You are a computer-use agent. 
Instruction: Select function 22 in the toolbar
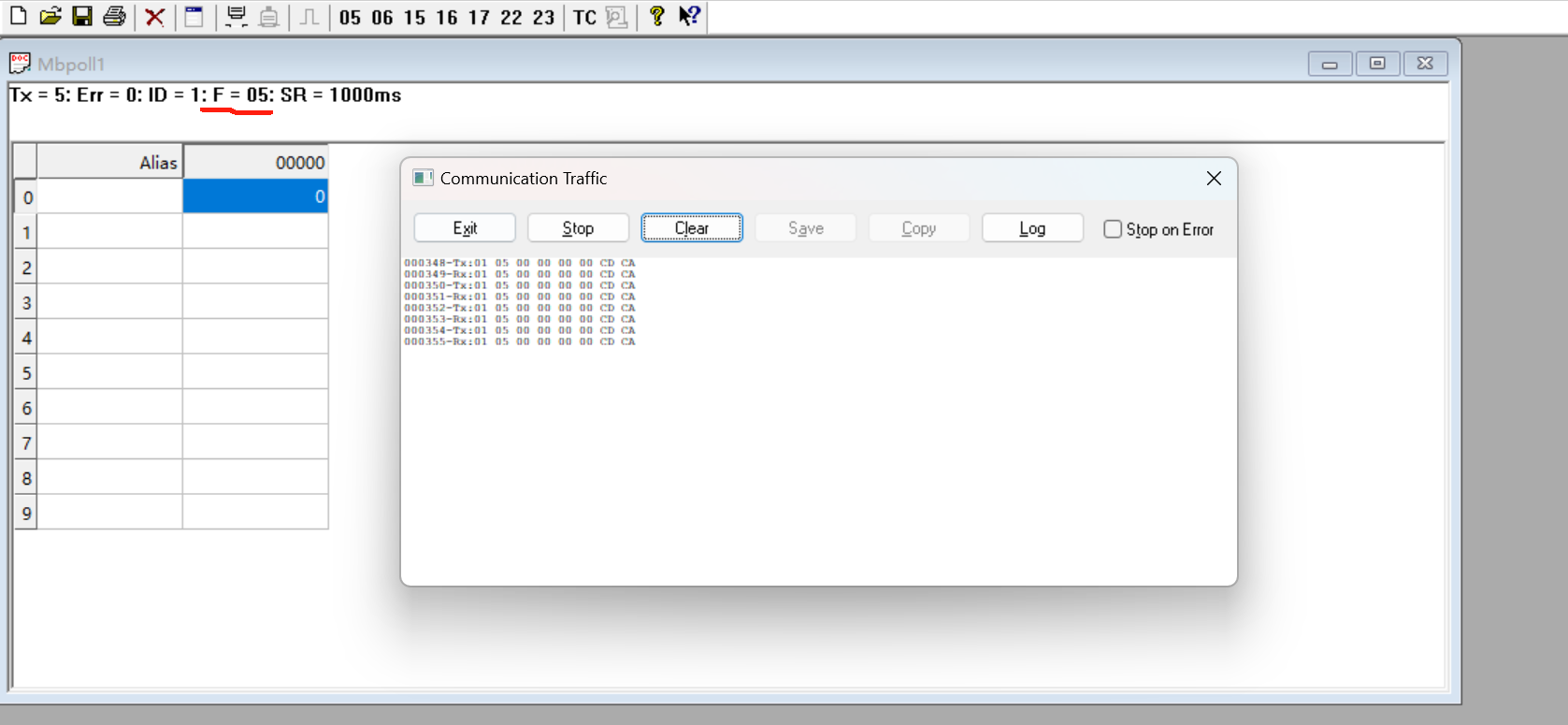(511, 18)
